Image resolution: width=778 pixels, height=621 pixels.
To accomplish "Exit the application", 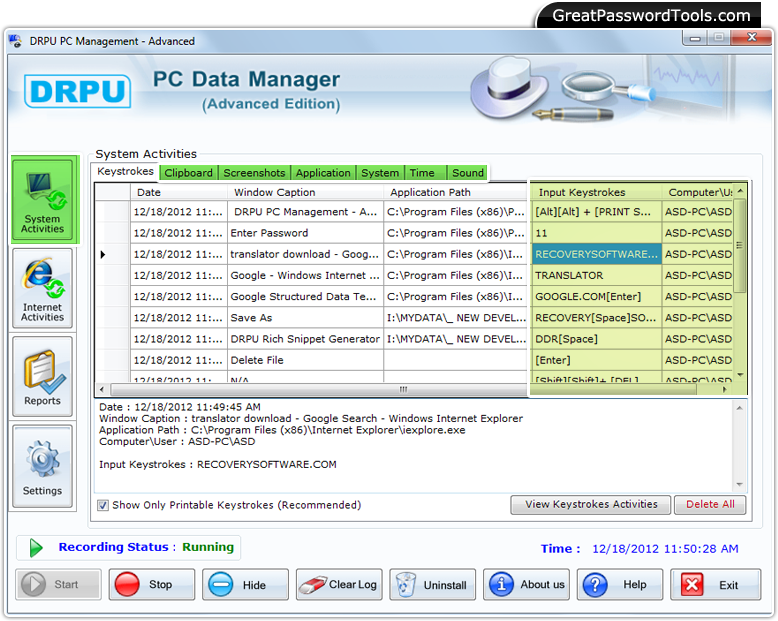I will pos(715,584).
